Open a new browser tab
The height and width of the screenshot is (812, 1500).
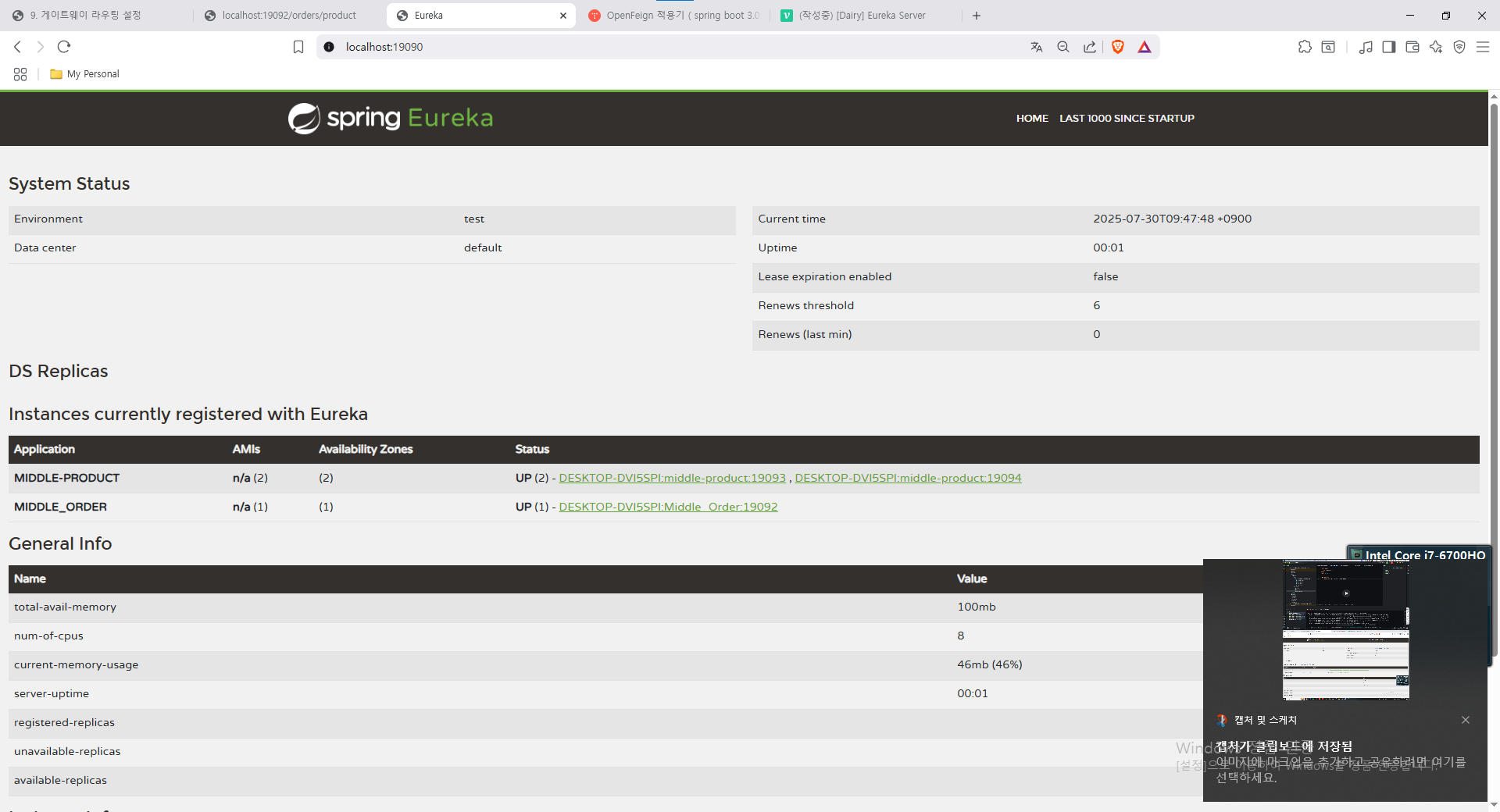[977, 16]
